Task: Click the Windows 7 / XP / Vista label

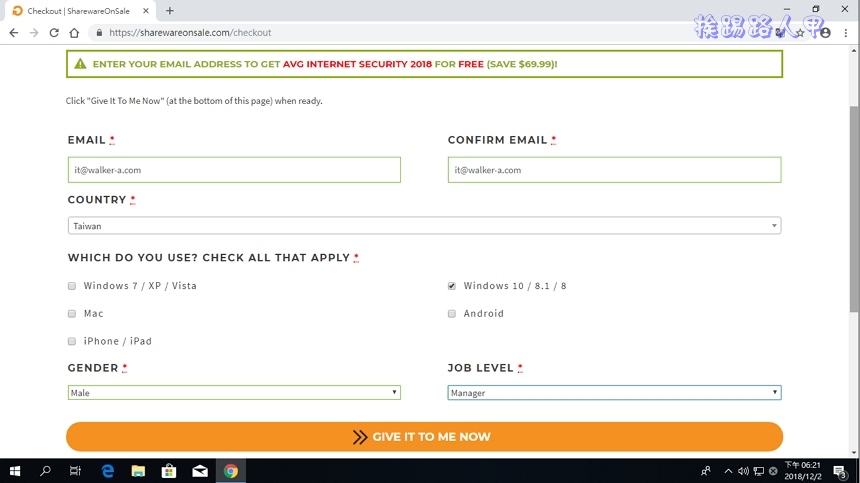Action: coord(140,286)
